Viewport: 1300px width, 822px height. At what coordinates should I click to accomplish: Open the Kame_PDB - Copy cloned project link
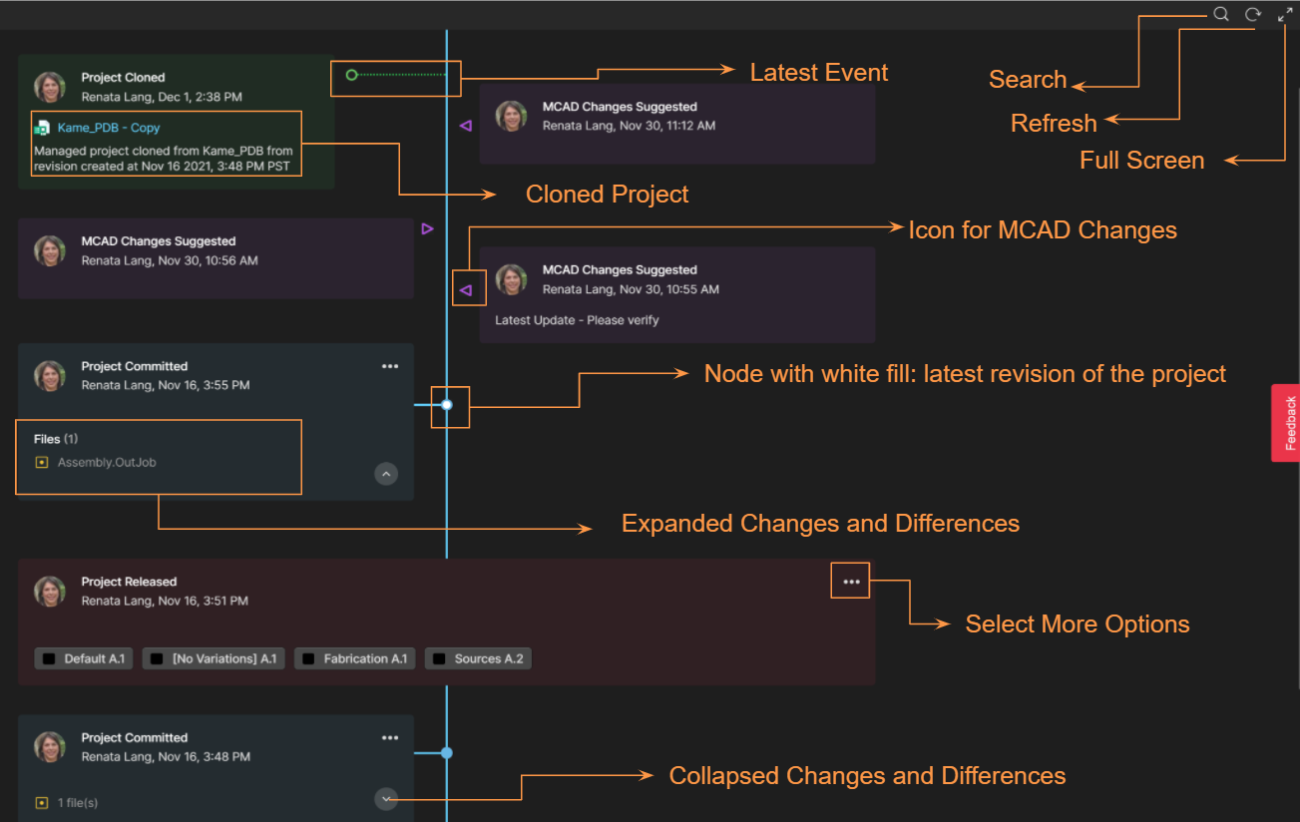tap(108, 128)
